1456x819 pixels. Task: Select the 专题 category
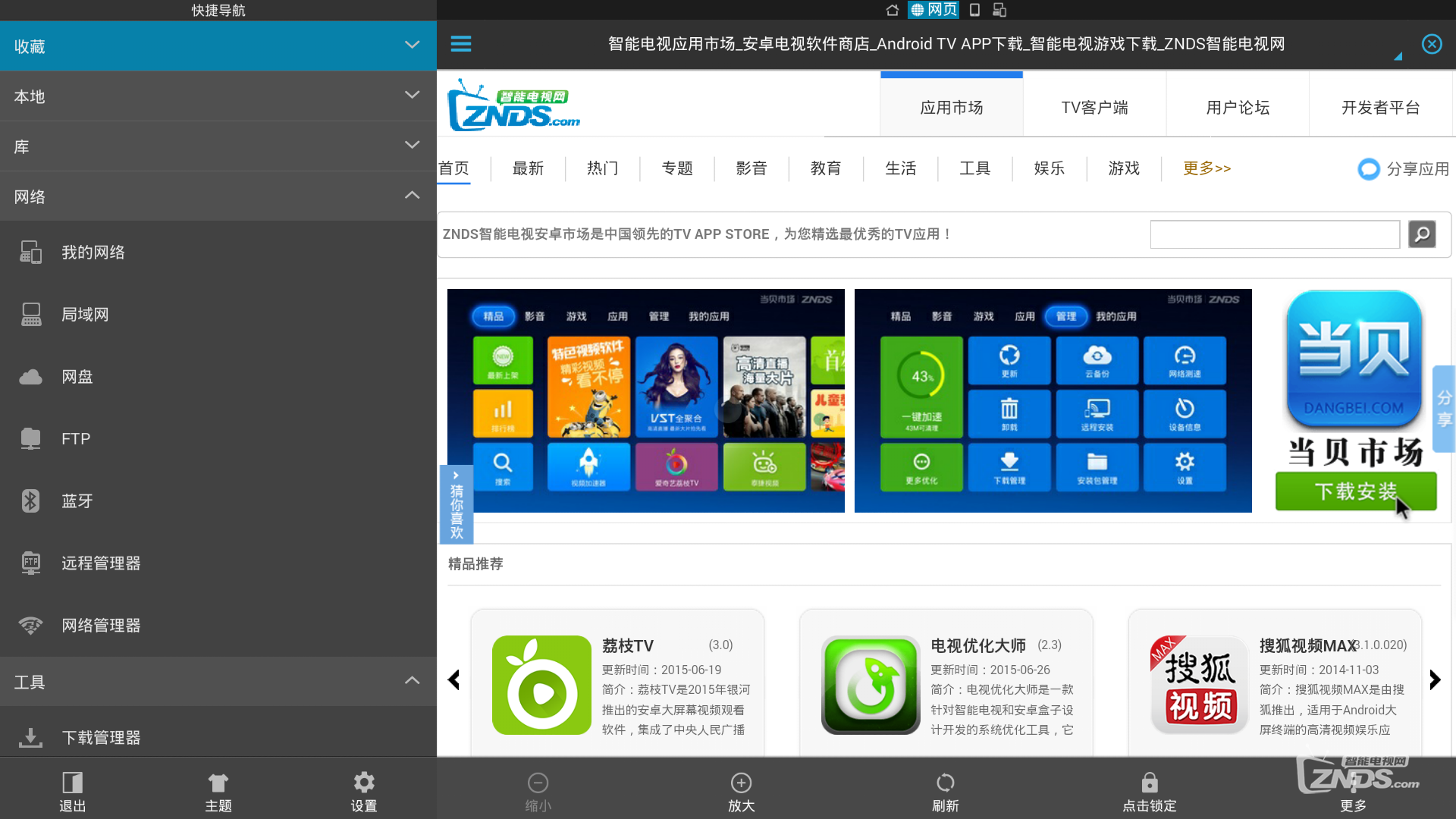click(x=677, y=168)
